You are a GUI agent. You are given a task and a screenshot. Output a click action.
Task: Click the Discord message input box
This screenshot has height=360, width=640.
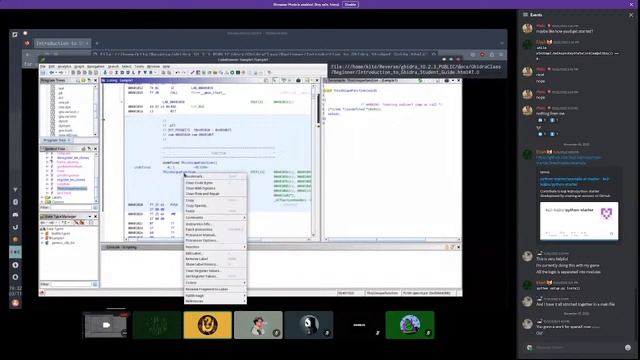[578, 347]
